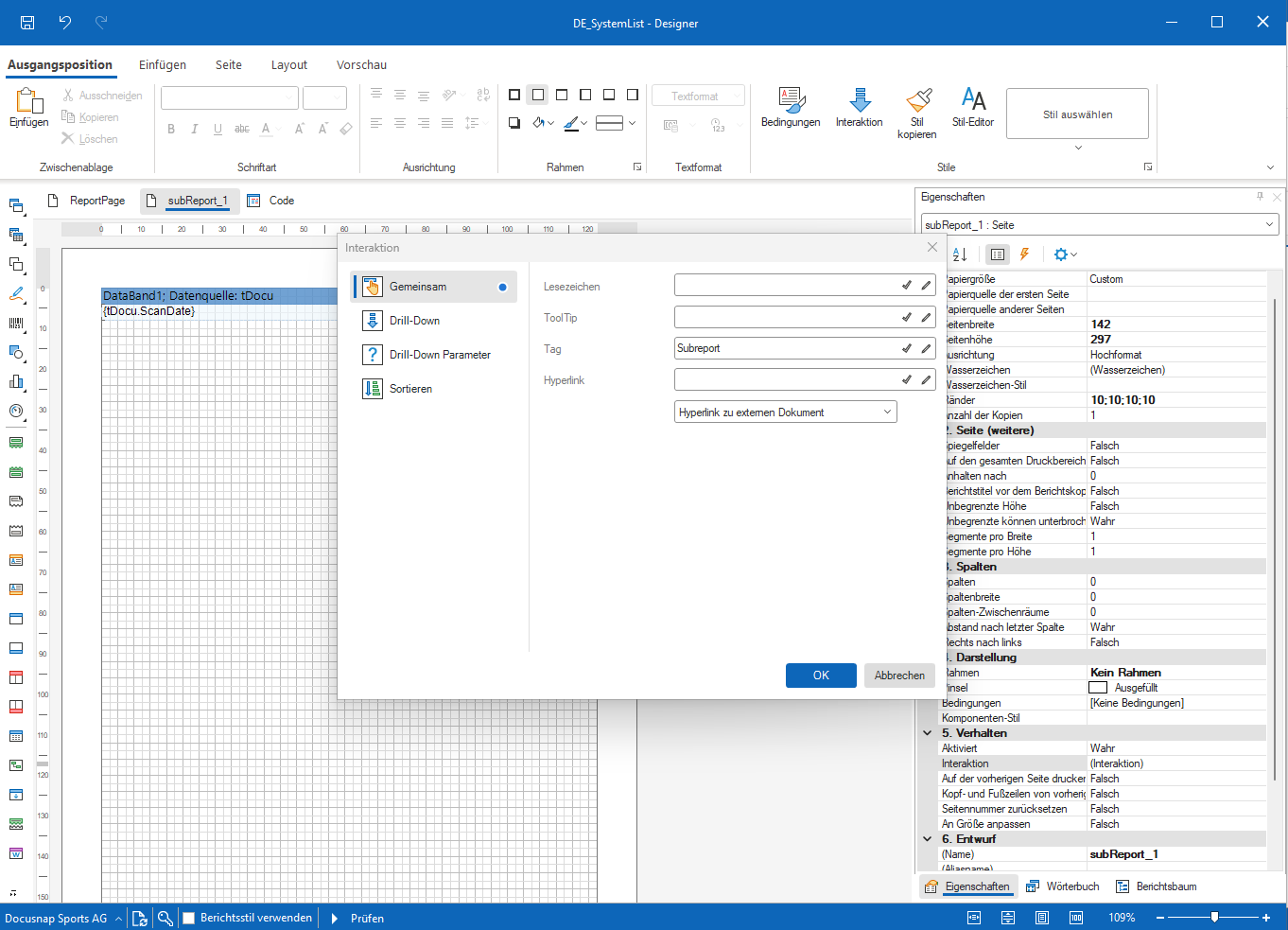The width and height of the screenshot is (1288, 930).
Task: Click the Pinsel Ausgefüllt color swatch
Action: click(x=1098, y=688)
